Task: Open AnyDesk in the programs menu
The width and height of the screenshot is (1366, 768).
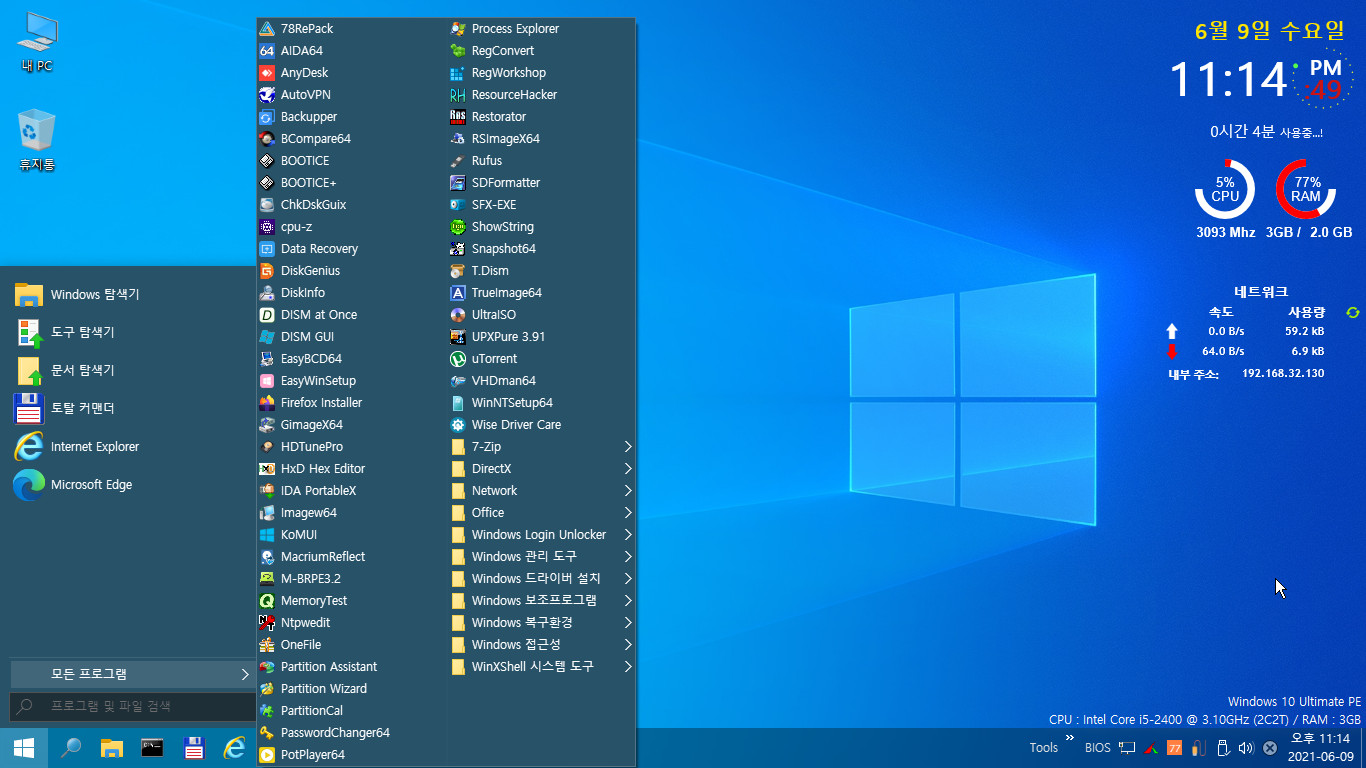Action: [350, 73]
